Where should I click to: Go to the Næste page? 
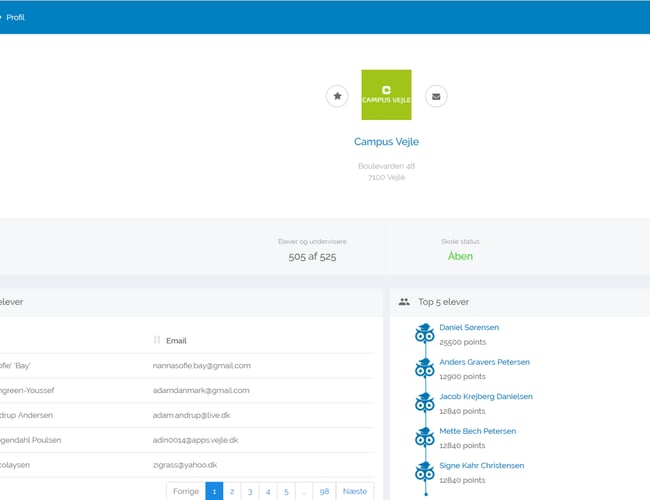point(354,491)
